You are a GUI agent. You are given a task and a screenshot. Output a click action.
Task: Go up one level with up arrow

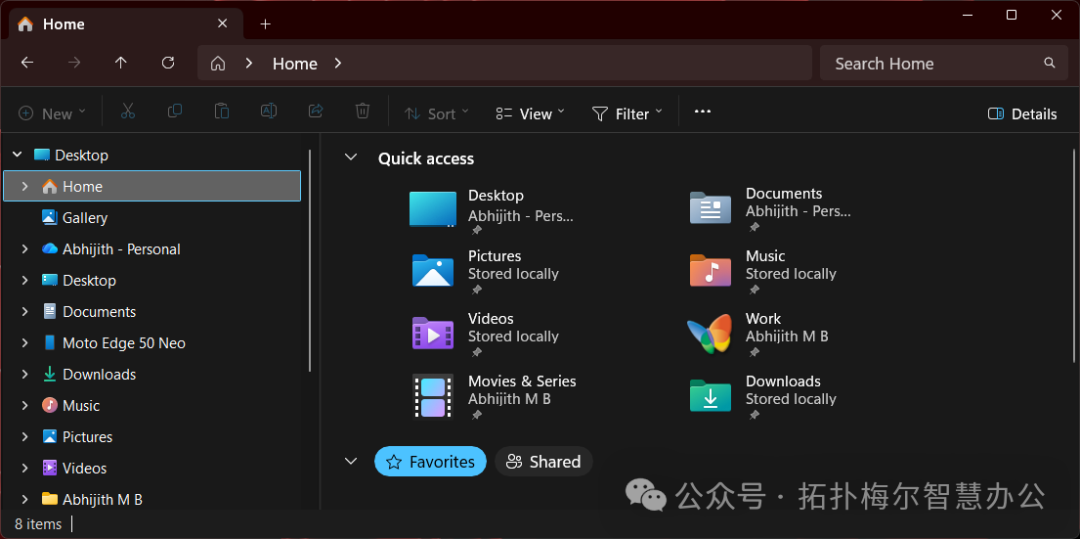121,63
